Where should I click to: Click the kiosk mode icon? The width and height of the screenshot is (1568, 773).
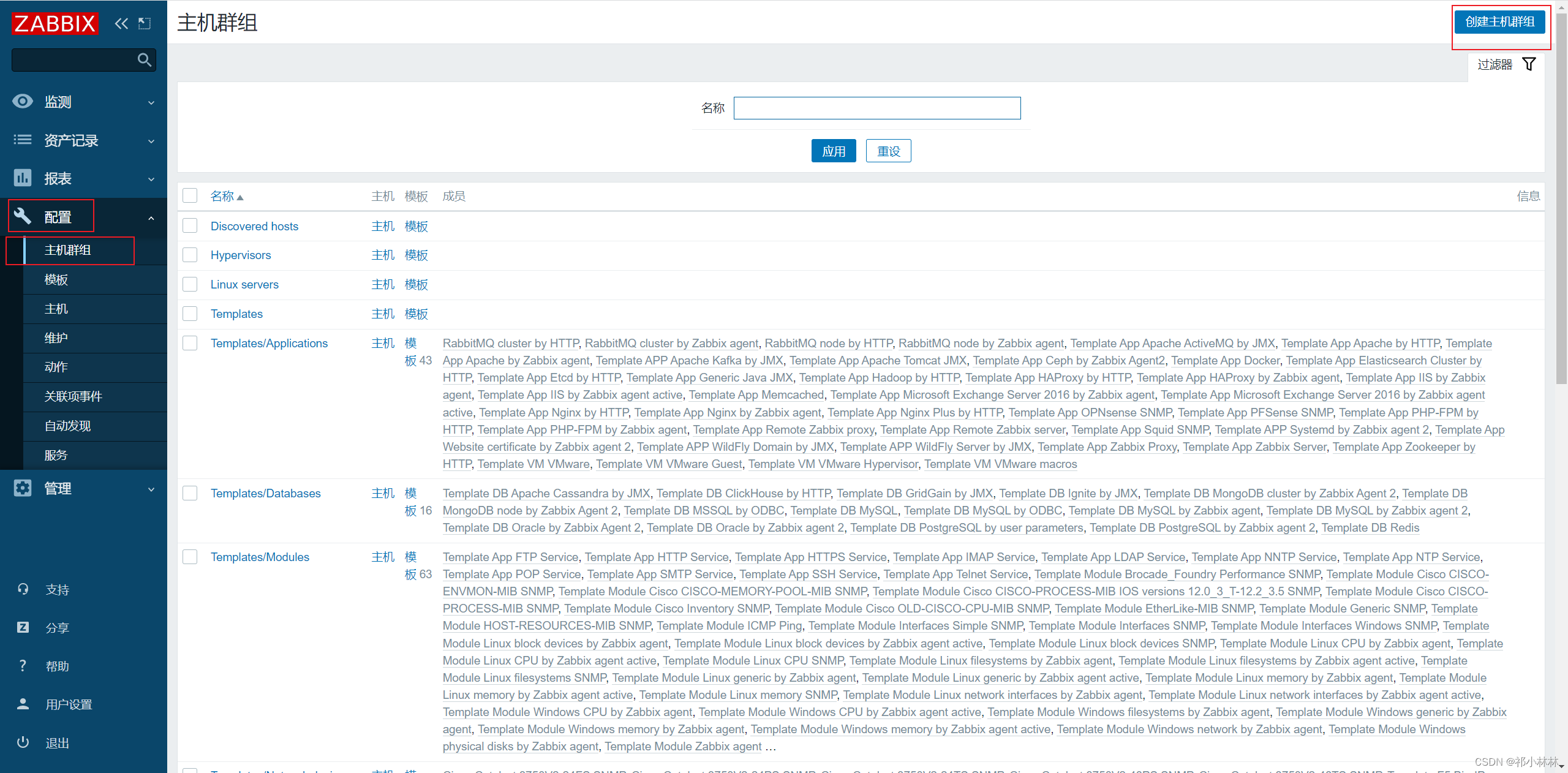click(145, 23)
